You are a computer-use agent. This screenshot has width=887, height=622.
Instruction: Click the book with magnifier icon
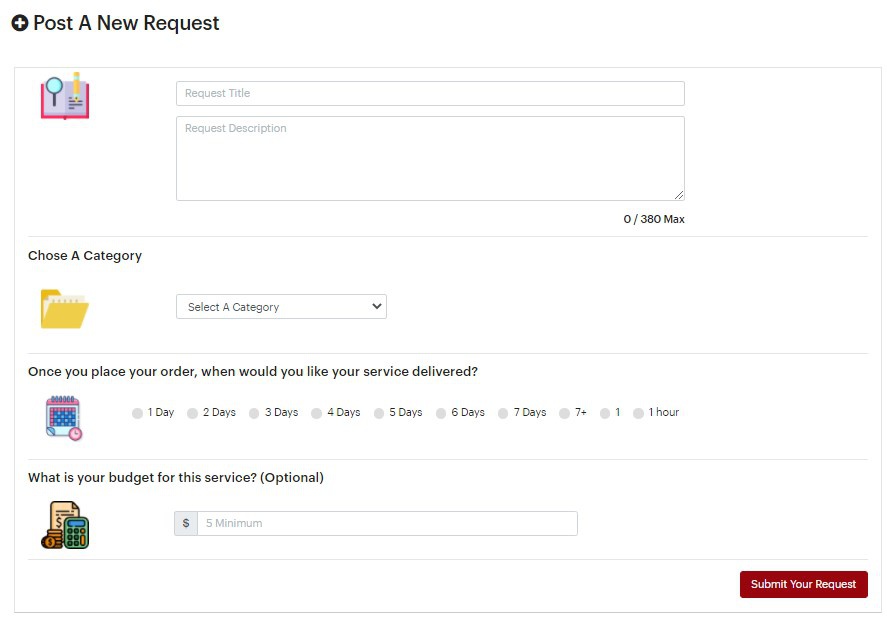point(65,97)
